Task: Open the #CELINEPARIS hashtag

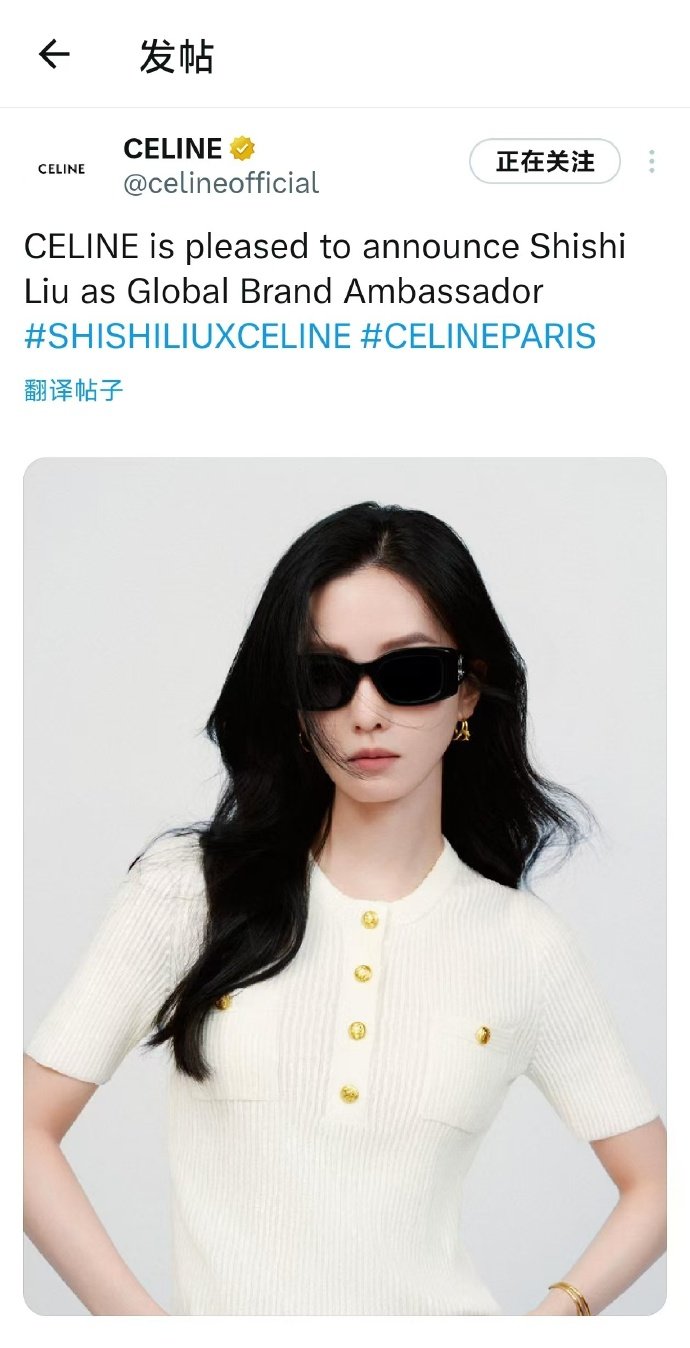Action: pyautogui.click(x=478, y=336)
